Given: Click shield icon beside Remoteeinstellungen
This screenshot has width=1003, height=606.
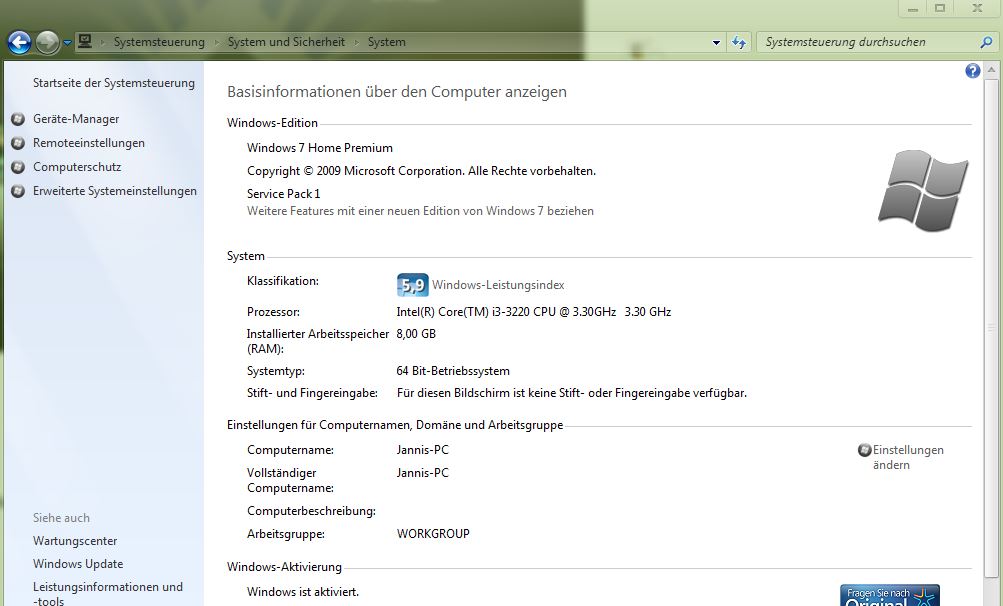Looking at the screenshot, I should click(x=19, y=143).
